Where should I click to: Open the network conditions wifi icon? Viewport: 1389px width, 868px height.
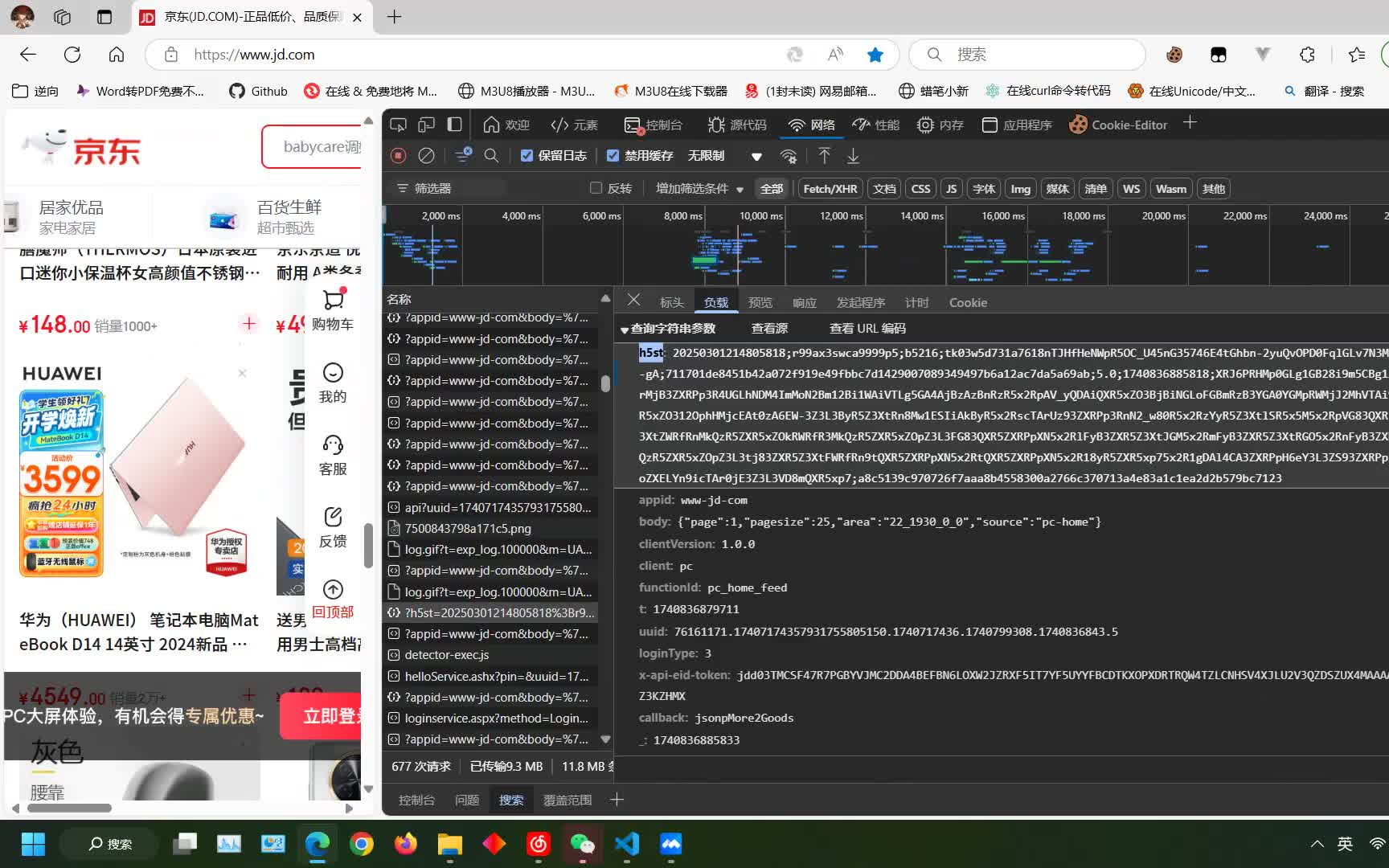point(789,156)
